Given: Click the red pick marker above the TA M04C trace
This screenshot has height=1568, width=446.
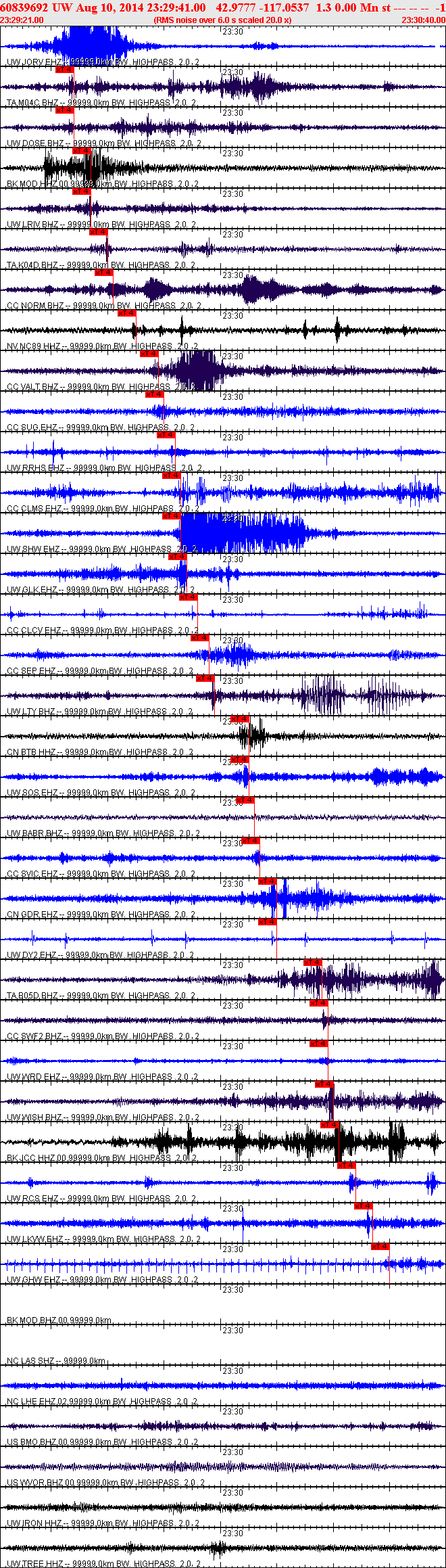Looking at the screenshot, I should click(x=64, y=70).
